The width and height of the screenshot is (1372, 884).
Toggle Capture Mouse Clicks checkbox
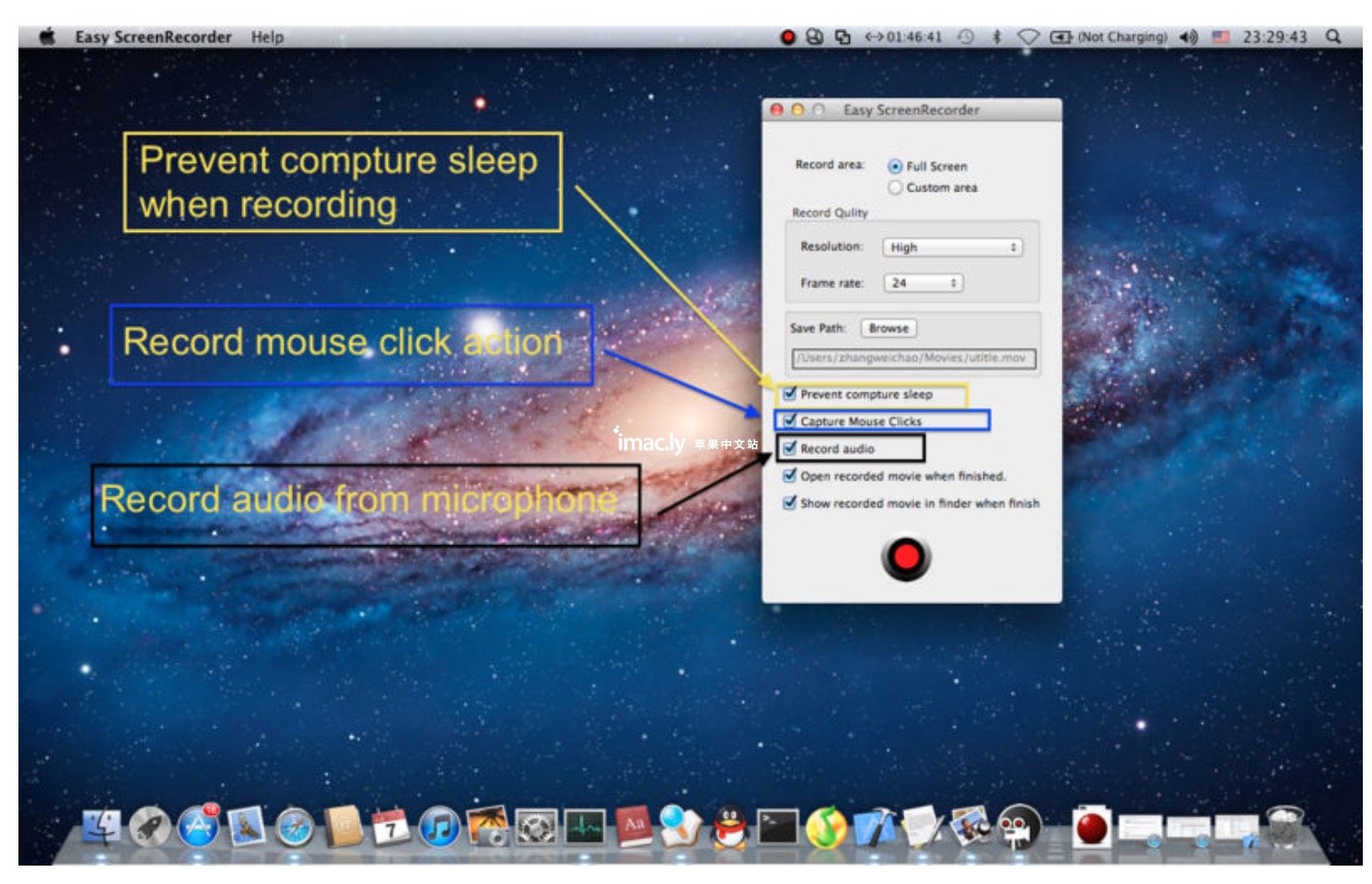tap(789, 421)
